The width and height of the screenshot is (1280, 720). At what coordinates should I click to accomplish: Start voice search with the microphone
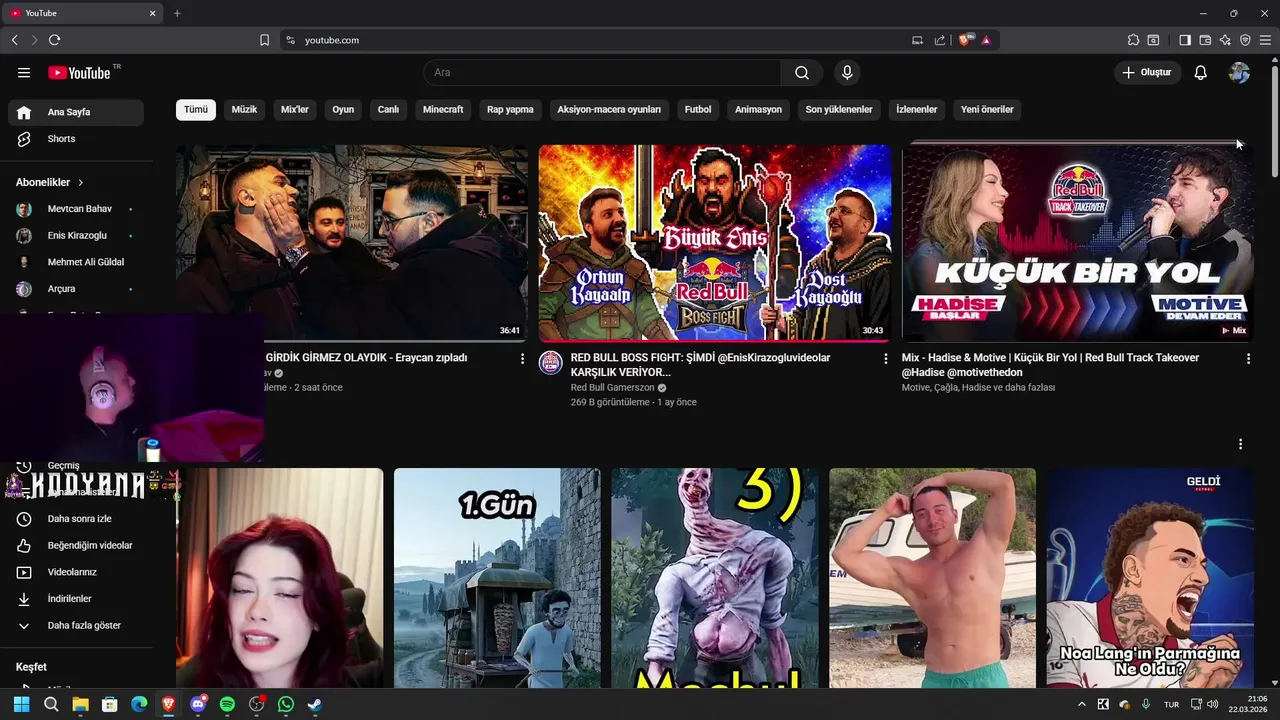(x=847, y=73)
